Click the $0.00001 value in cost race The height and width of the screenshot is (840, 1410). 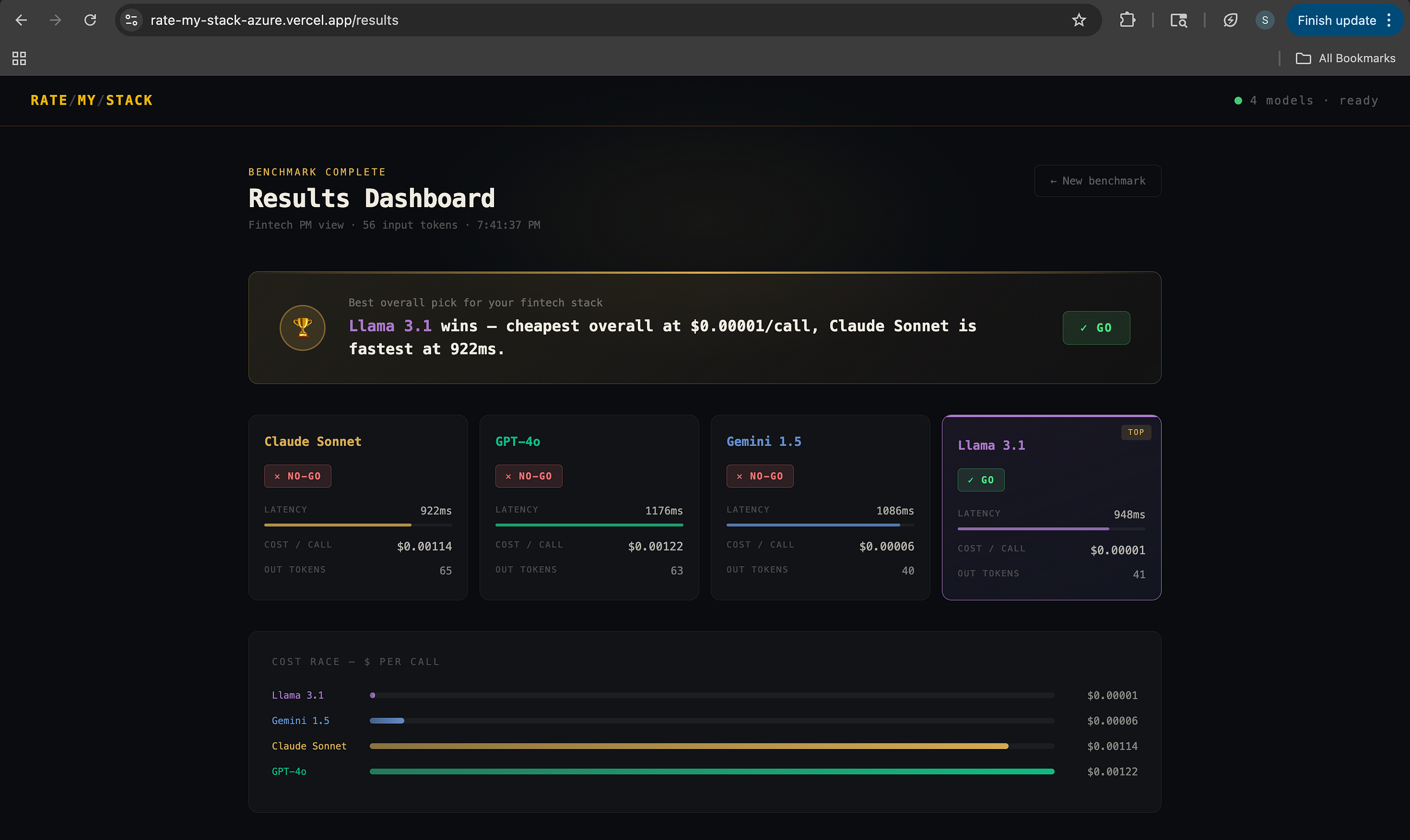coord(1112,696)
